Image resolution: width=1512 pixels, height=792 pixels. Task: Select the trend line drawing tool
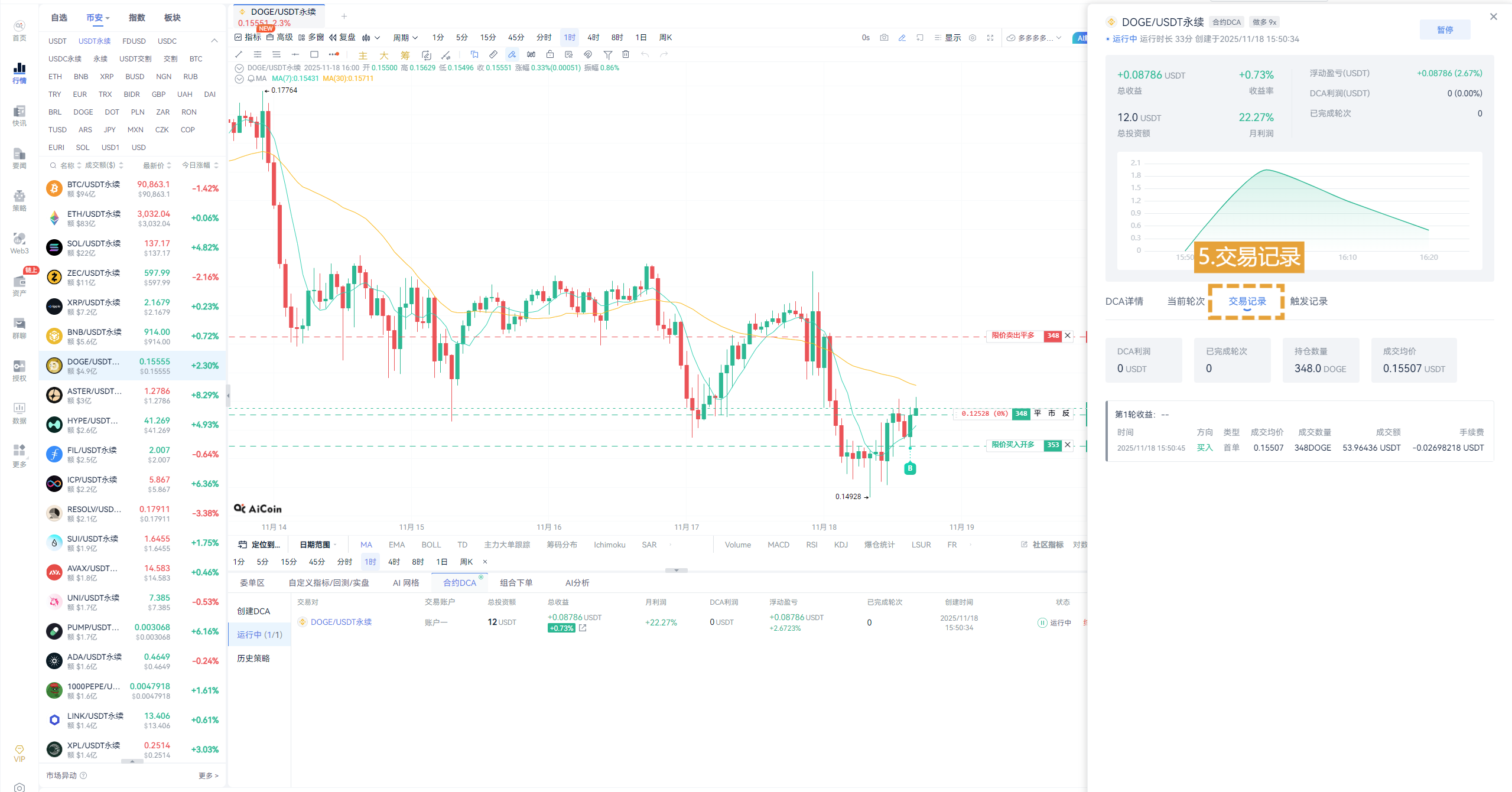coord(239,54)
